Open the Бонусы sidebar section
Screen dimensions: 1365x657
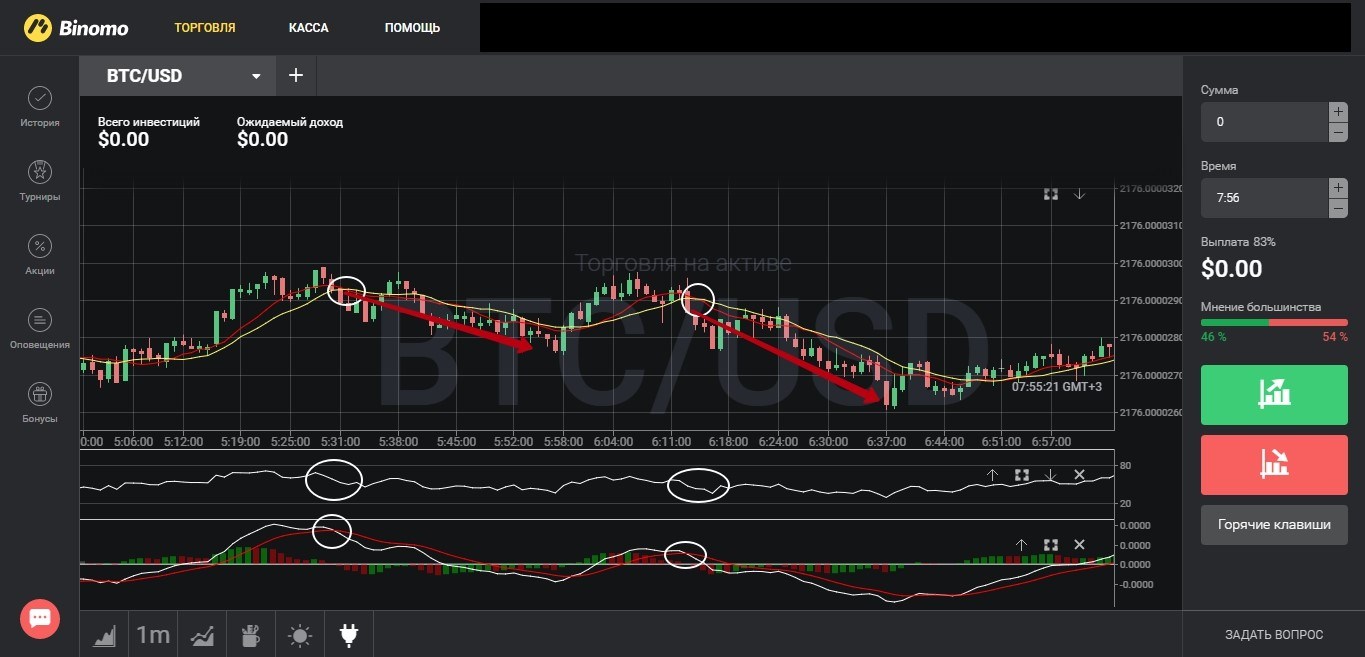tap(40, 404)
